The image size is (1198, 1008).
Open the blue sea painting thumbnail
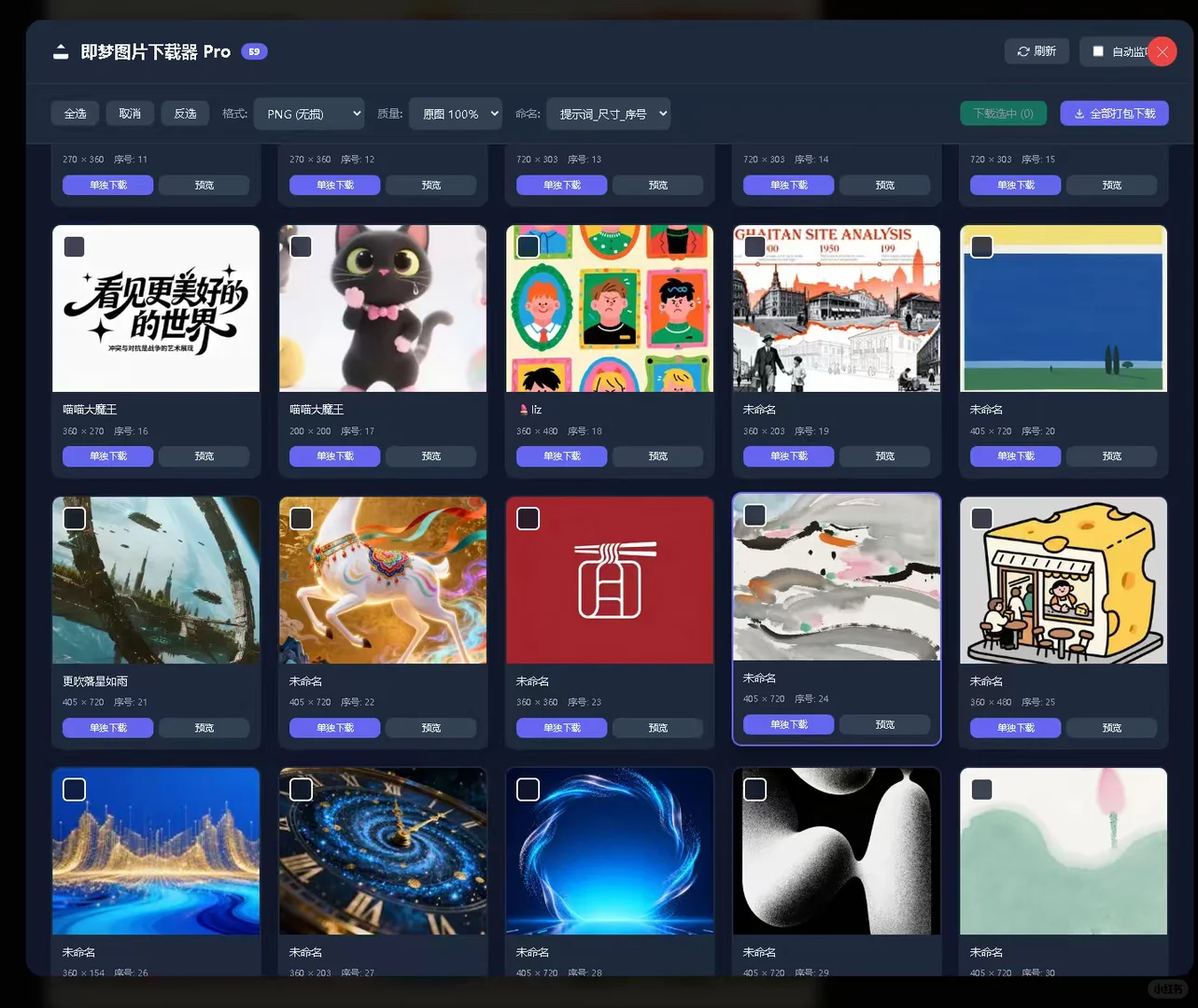1064,308
